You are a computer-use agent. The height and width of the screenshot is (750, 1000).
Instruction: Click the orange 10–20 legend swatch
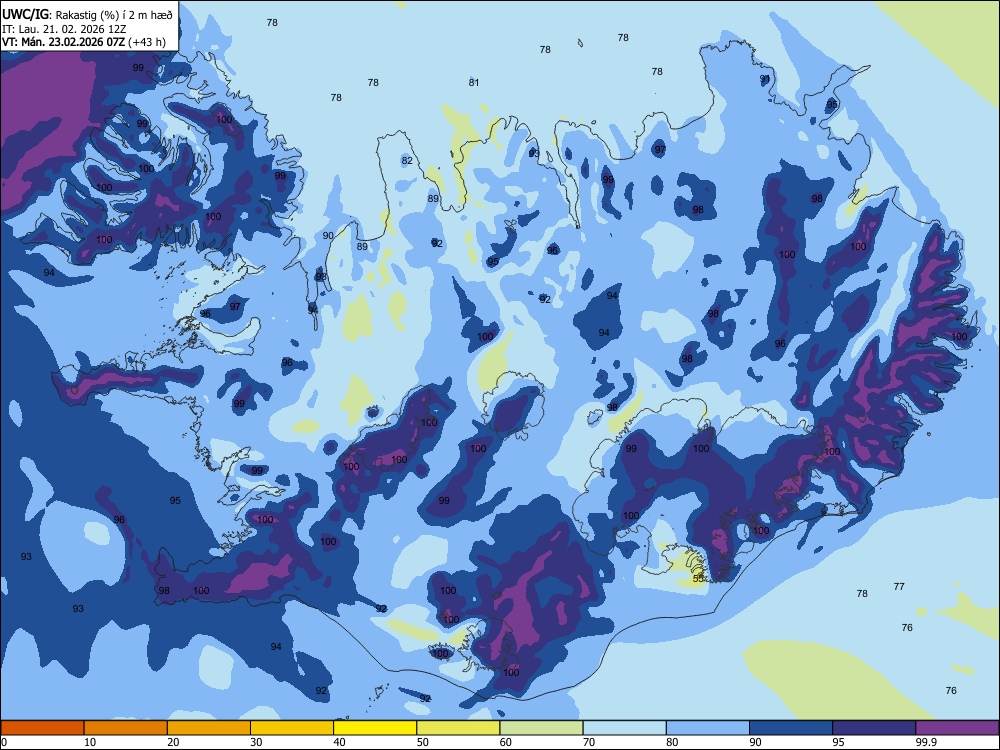(126, 728)
